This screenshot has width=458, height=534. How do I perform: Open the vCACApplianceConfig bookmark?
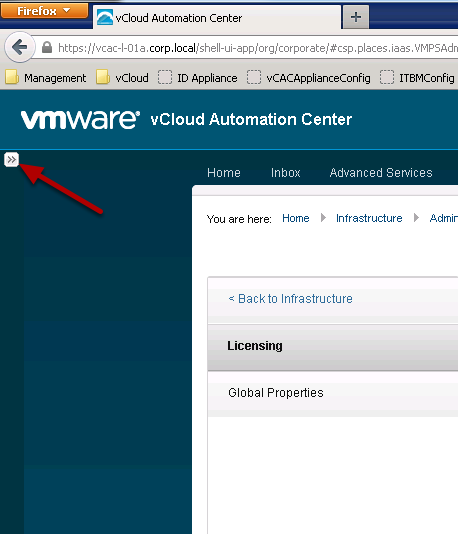tap(309, 78)
